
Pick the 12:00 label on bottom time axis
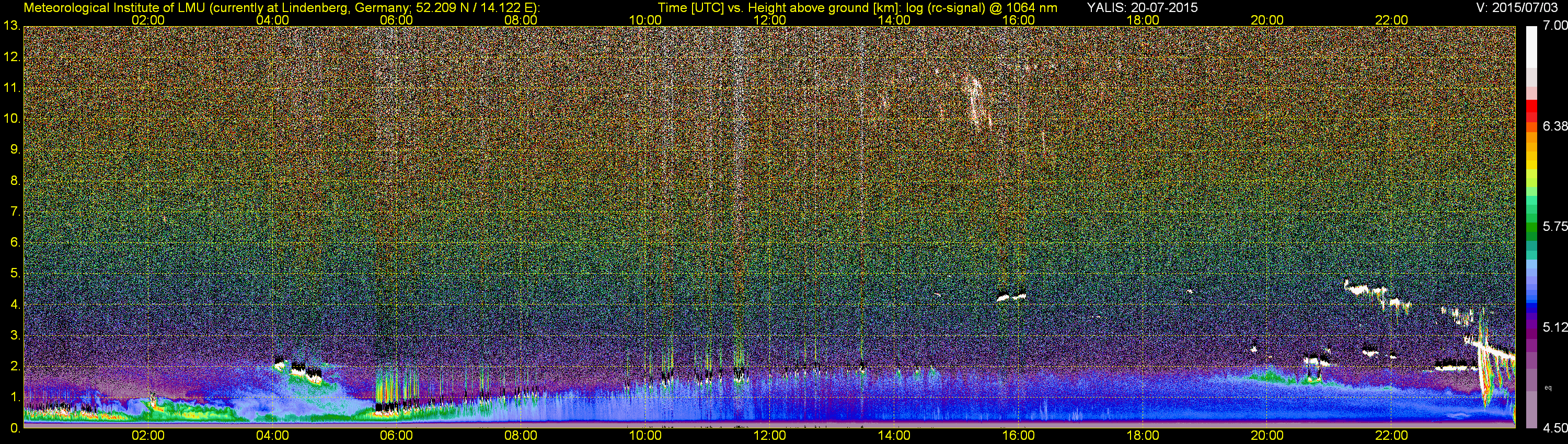point(769,436)
